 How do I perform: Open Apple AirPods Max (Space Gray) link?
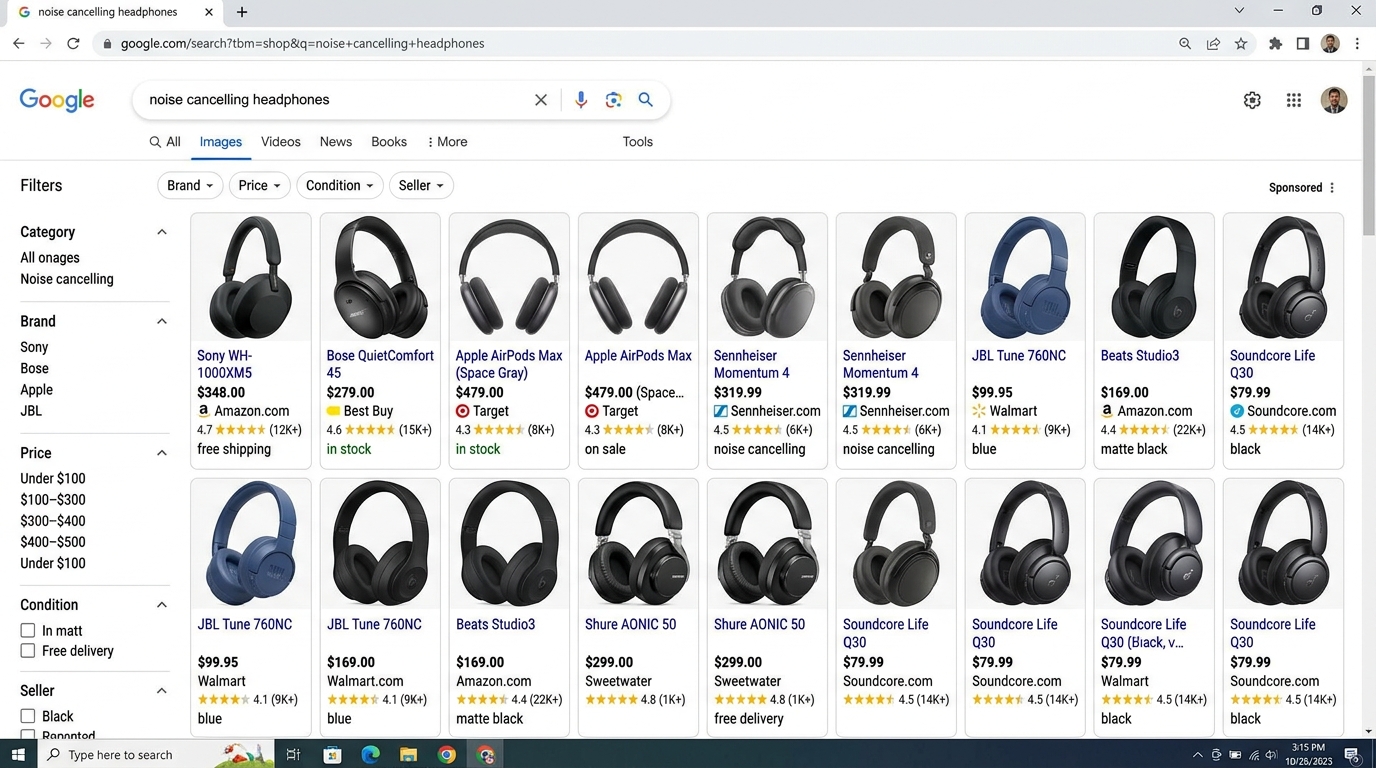[x=509, y=364]
